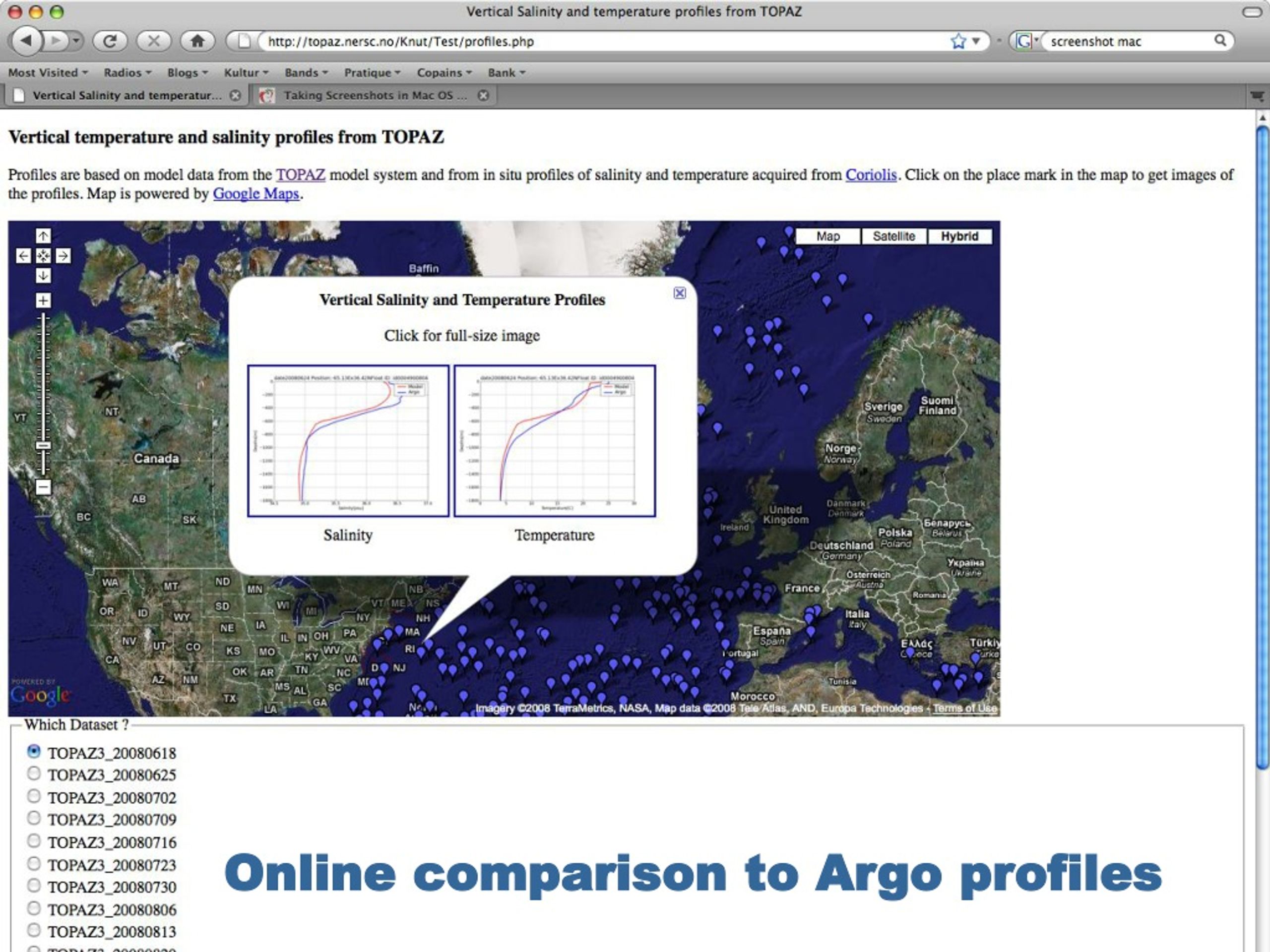Click the browser Forward button
The image size is (1270, 952).
[56, 41]
